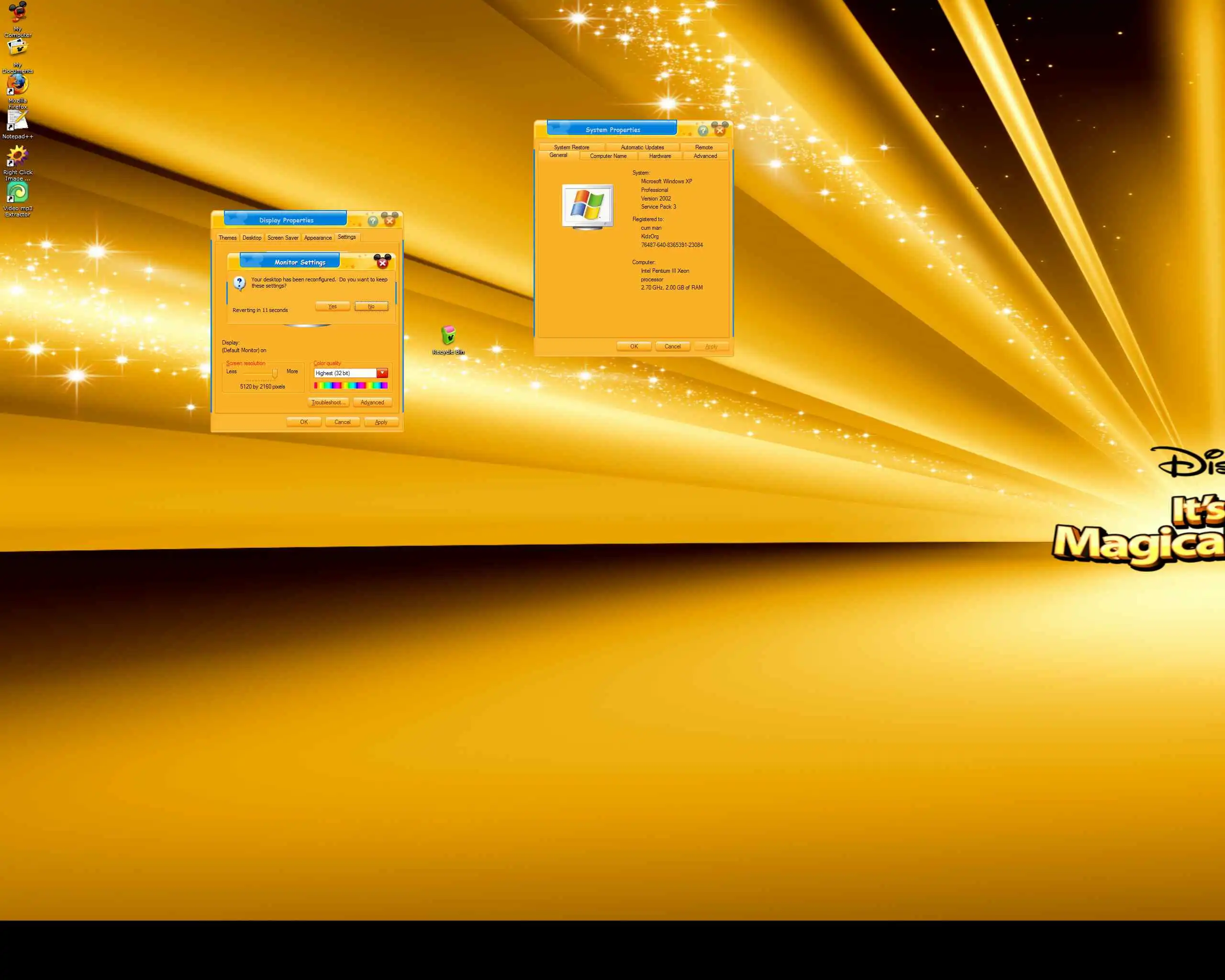Click the Display Properties help question icon
The image size is (1225, 980).
coord(373,221)
